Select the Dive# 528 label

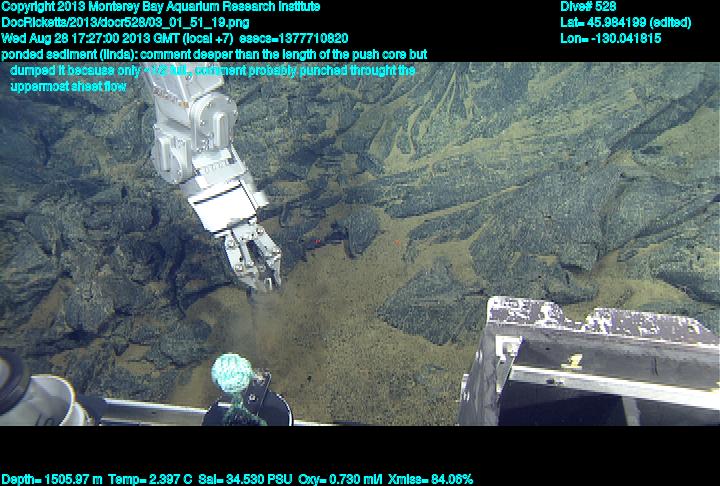click(x=588, y=6)
